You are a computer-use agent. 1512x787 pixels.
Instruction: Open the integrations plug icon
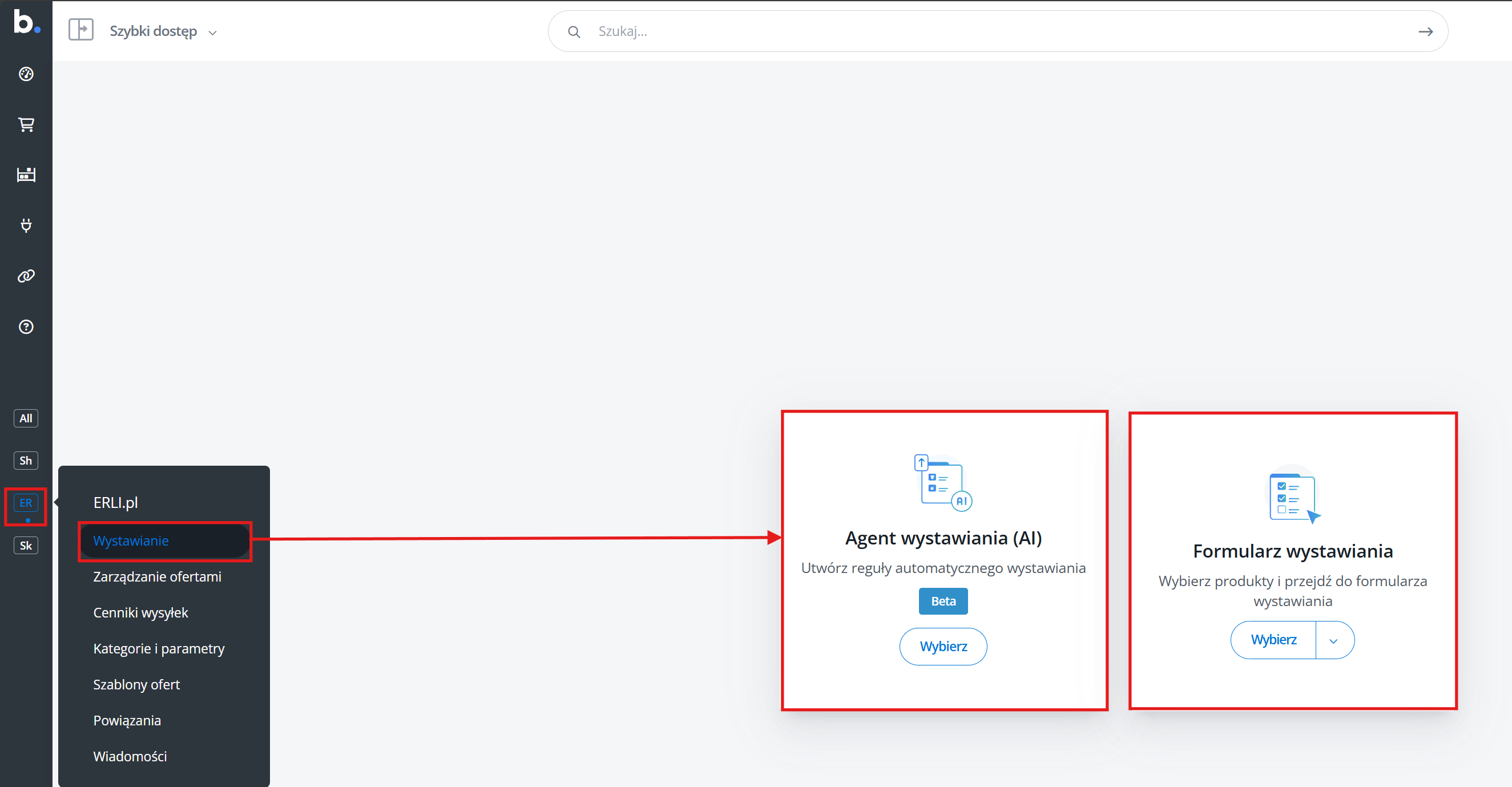26,225
